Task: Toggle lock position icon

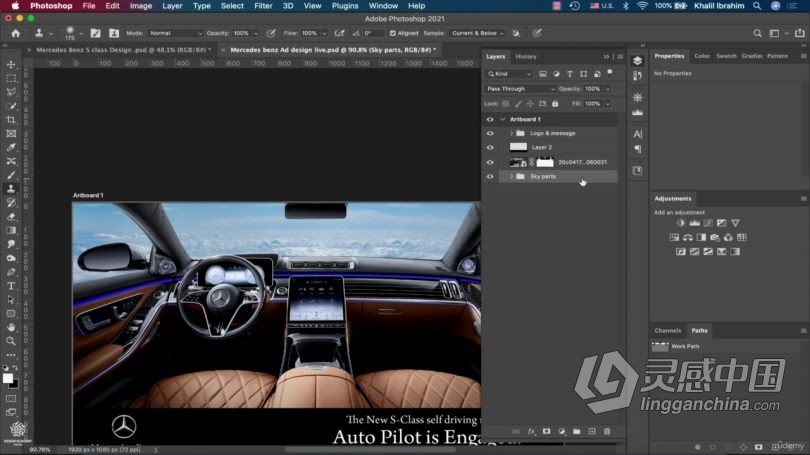Action: [530, 104]
